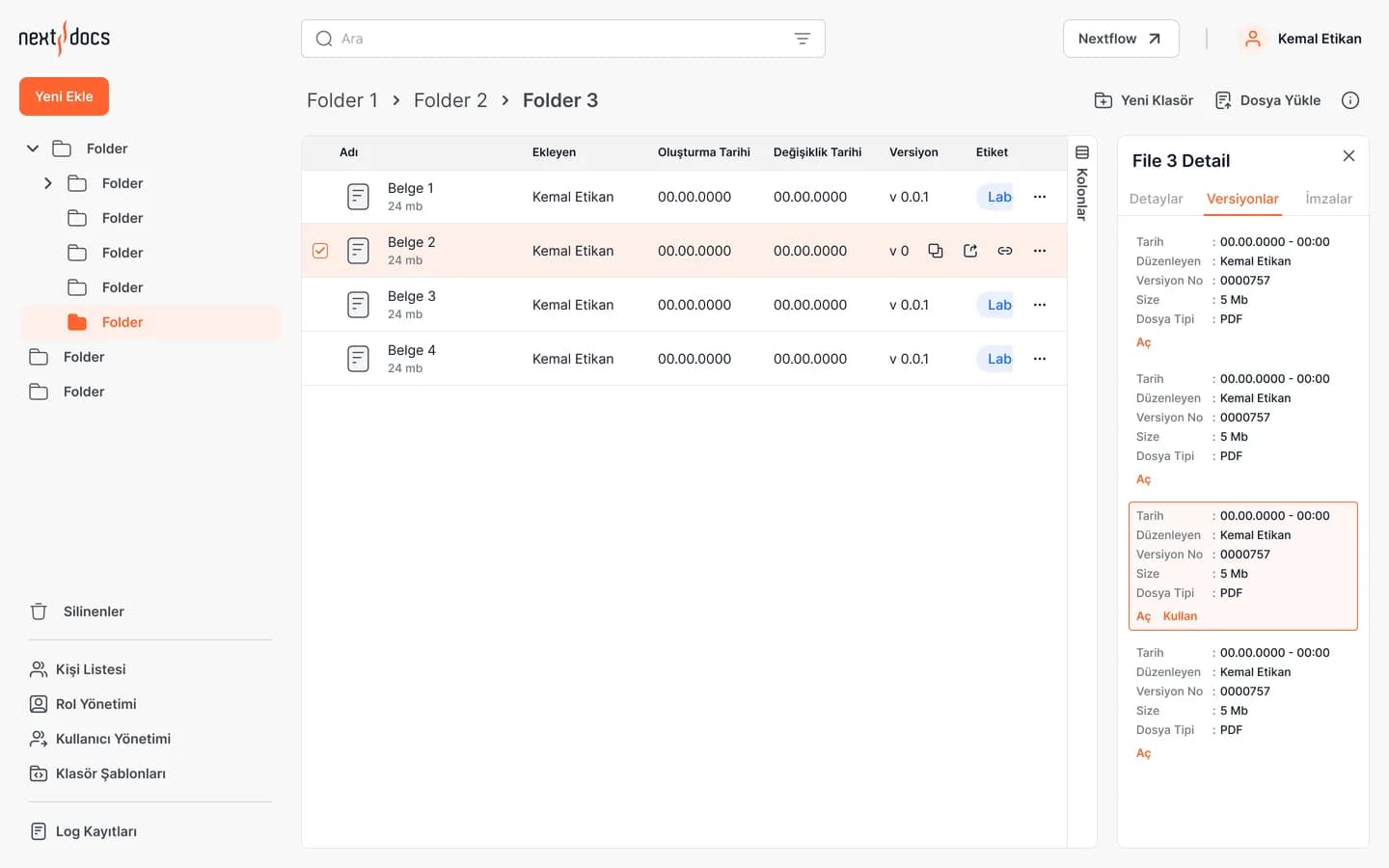Image resolution: width=1389 pixels, height=868 pixels.
Task: Click Yeni Klasör button
Action: tap(1144, 100)
